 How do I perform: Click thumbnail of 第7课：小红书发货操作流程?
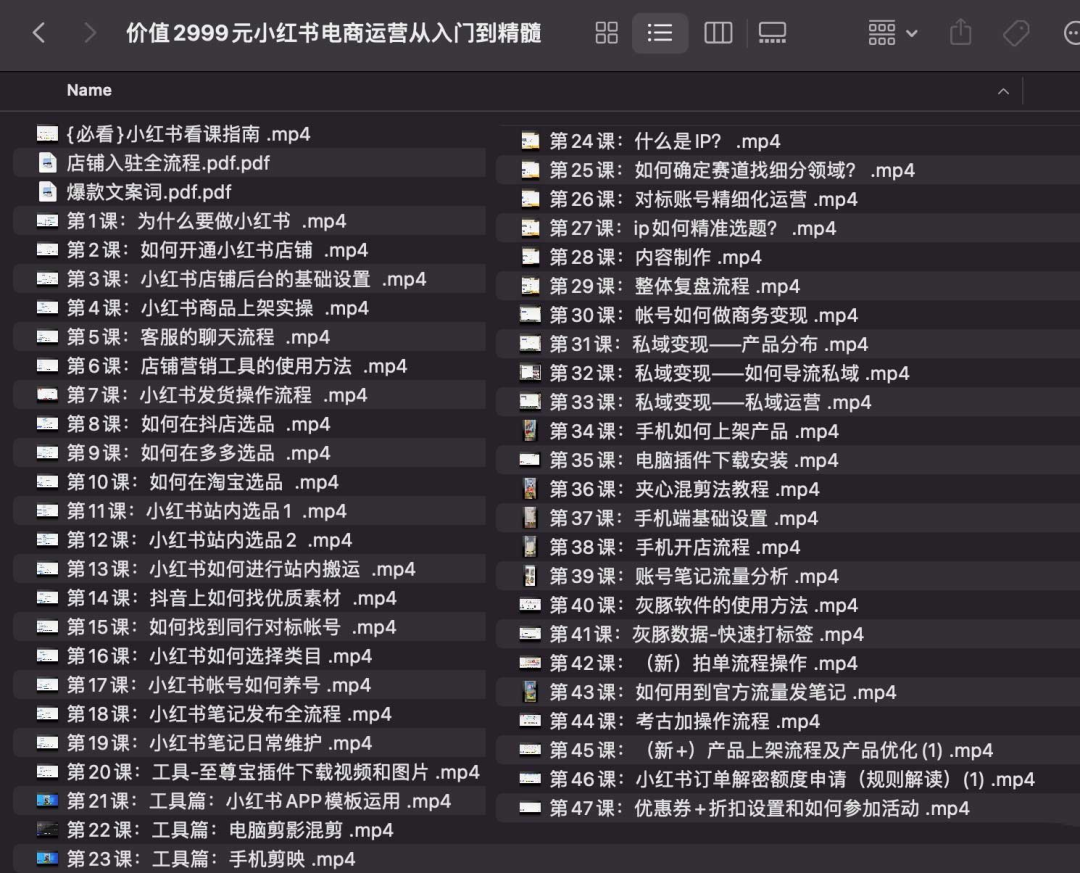(x=48, y=395)
